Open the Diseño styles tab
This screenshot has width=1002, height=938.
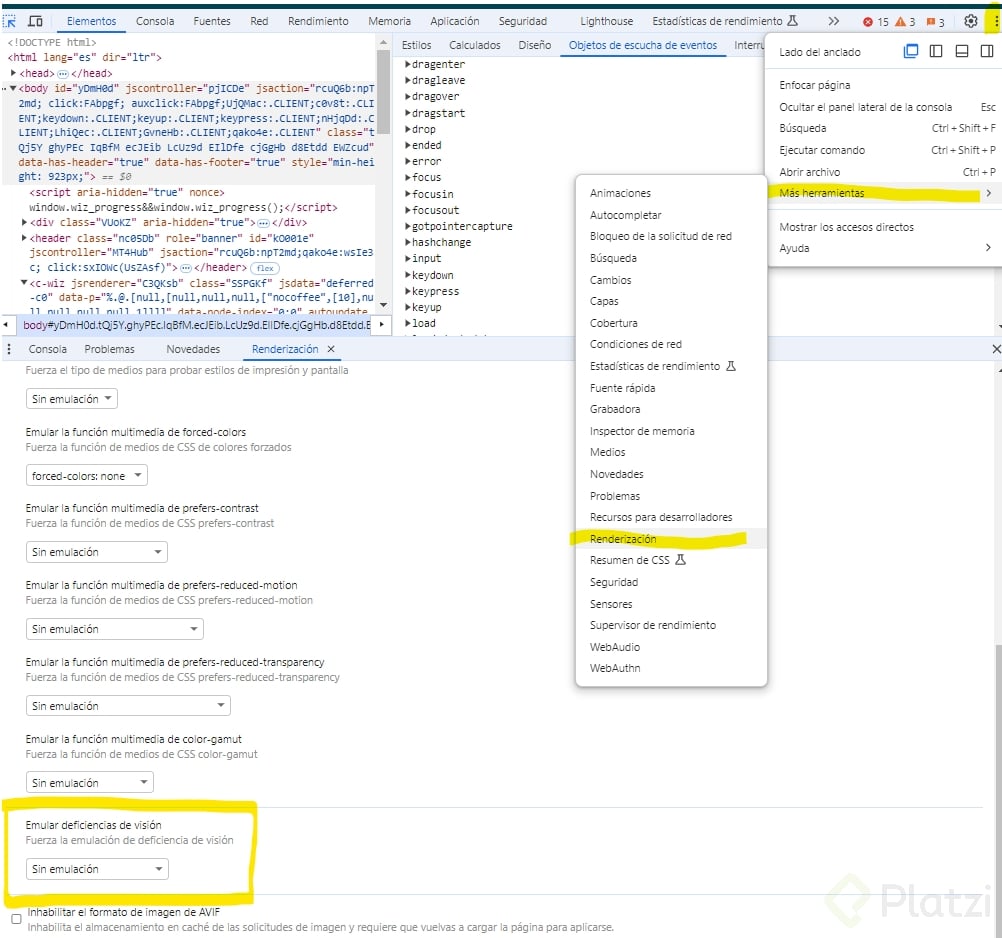click(534, 45)
